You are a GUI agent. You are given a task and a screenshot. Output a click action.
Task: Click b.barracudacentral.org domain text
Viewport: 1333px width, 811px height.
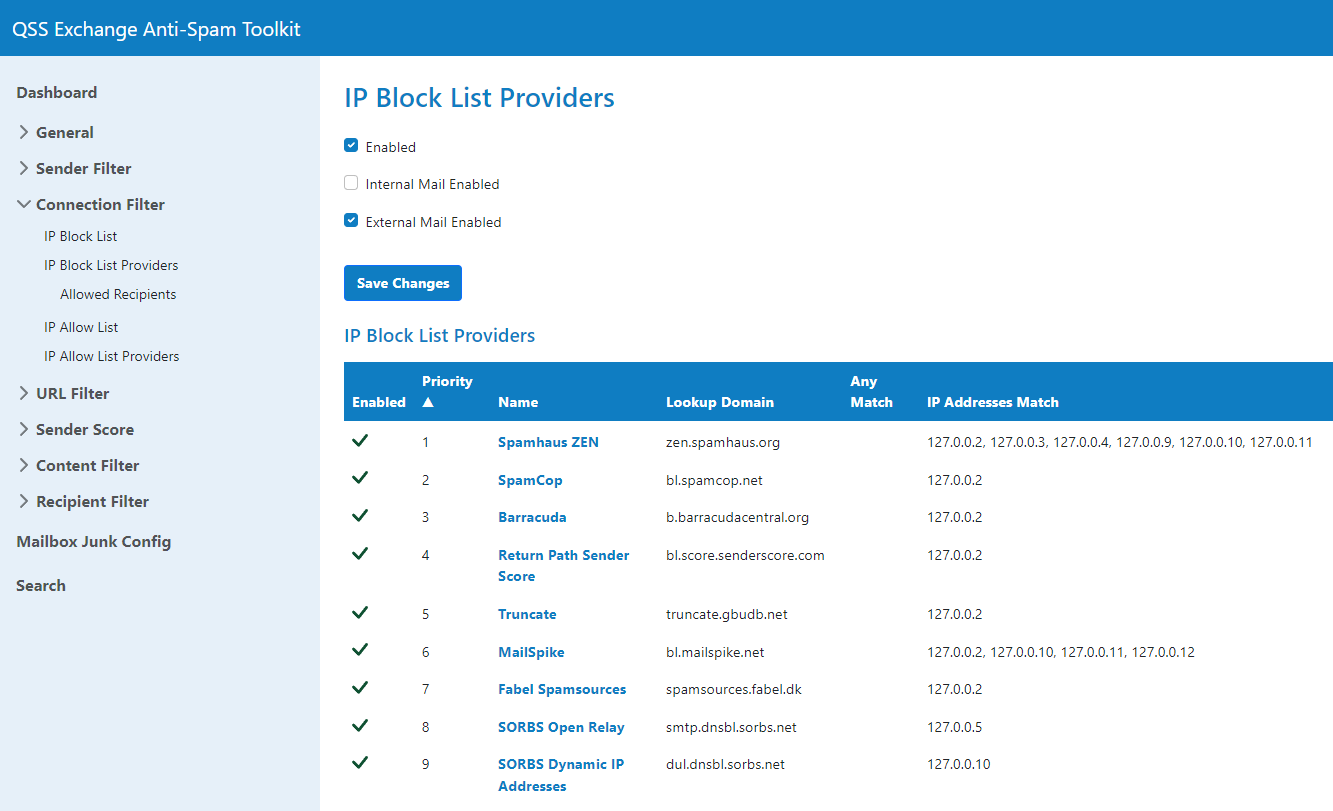click(x=738, y=517)
